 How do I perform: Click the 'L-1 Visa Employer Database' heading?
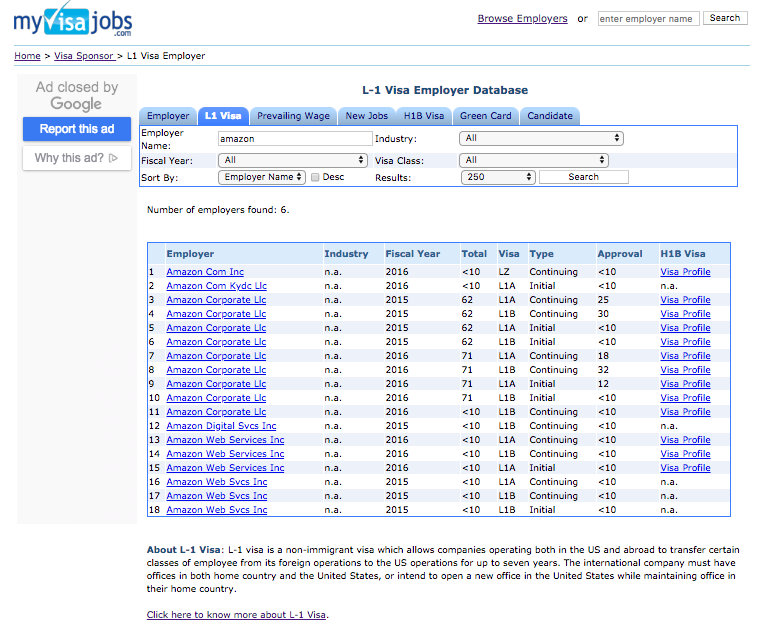pyautogui.click(x=445, y=90)
